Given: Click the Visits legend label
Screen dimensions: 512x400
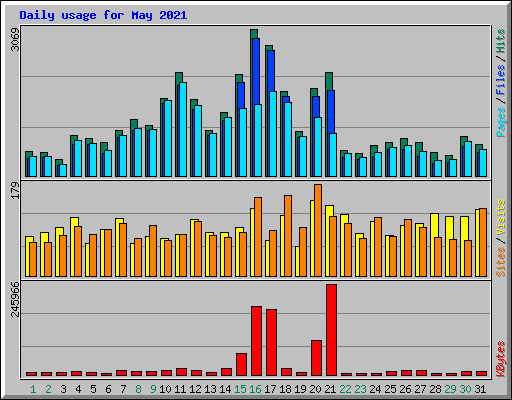Looking at the screenshot, I should [x=501, y=218].
